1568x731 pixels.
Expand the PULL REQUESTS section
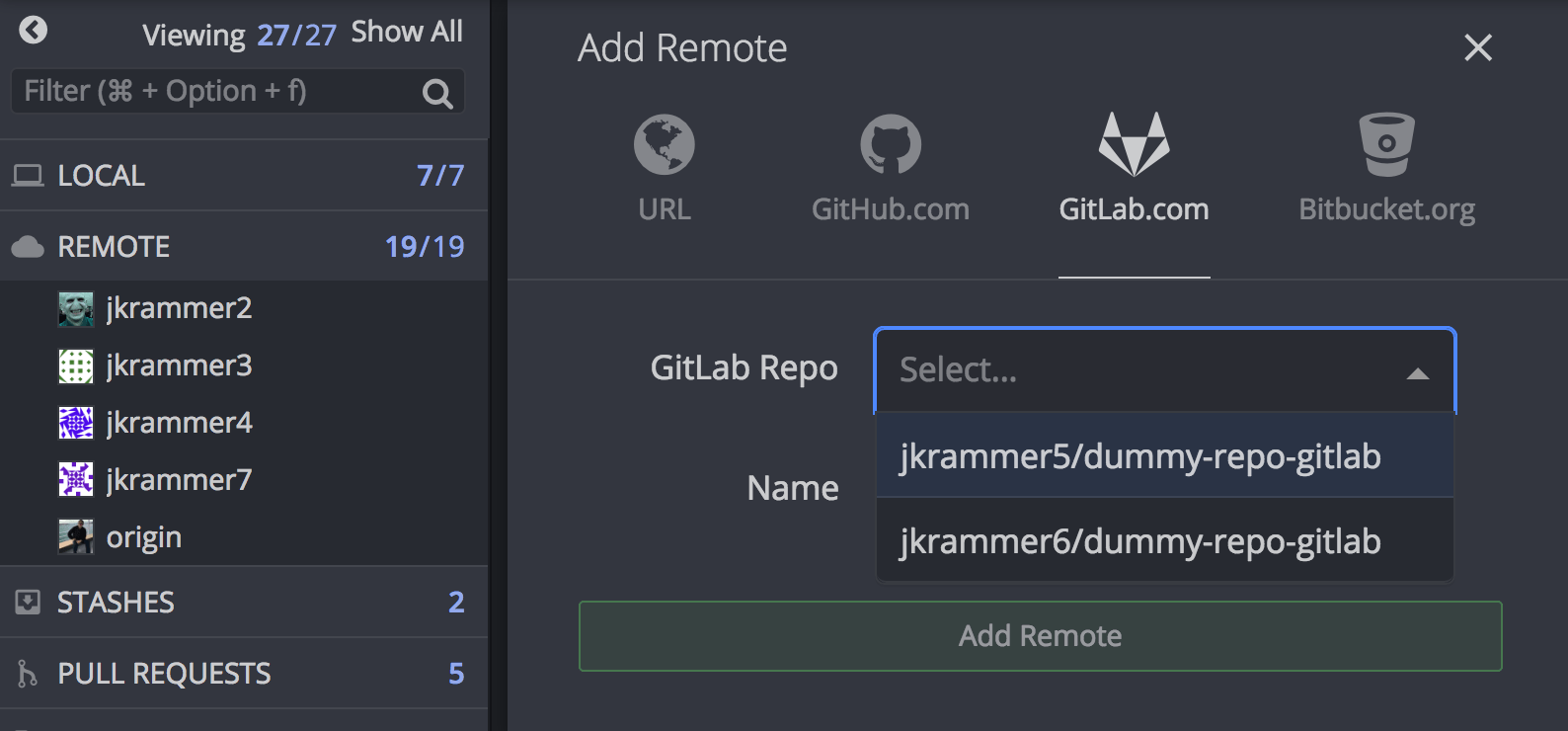pyautogui.click(x=164, y=674)
